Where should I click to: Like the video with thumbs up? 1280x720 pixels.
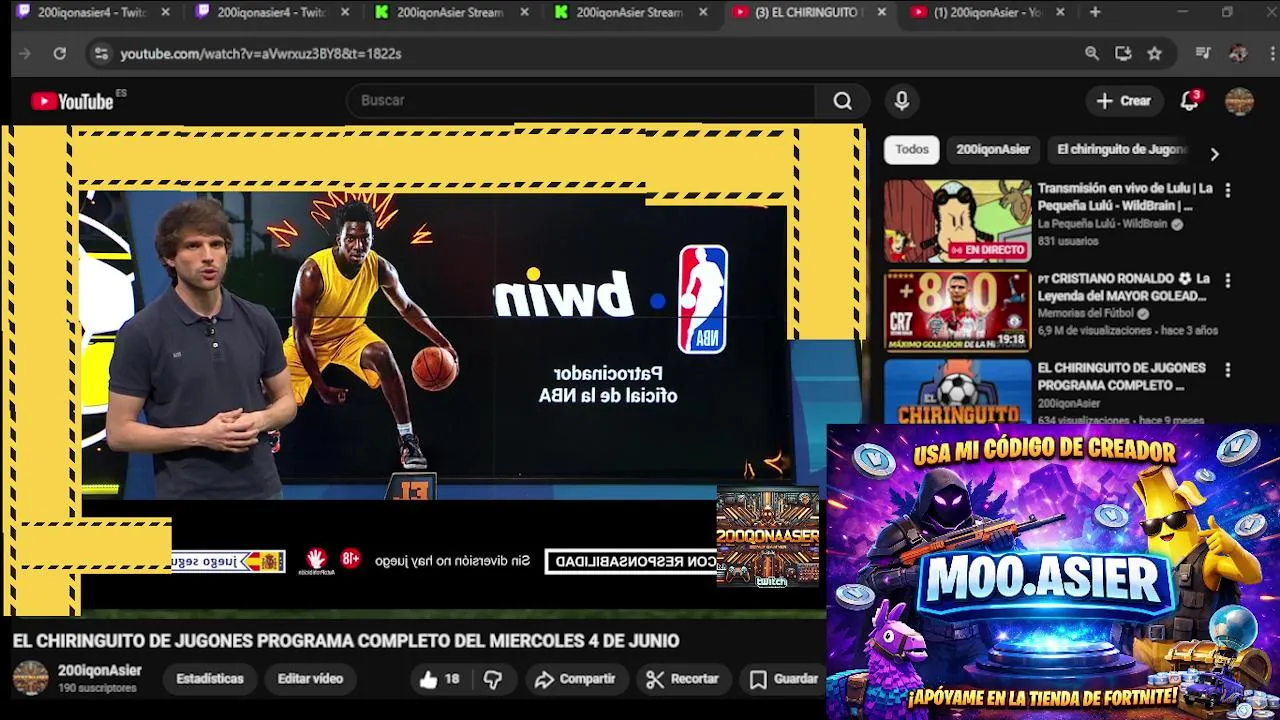[x=439, y=679]
